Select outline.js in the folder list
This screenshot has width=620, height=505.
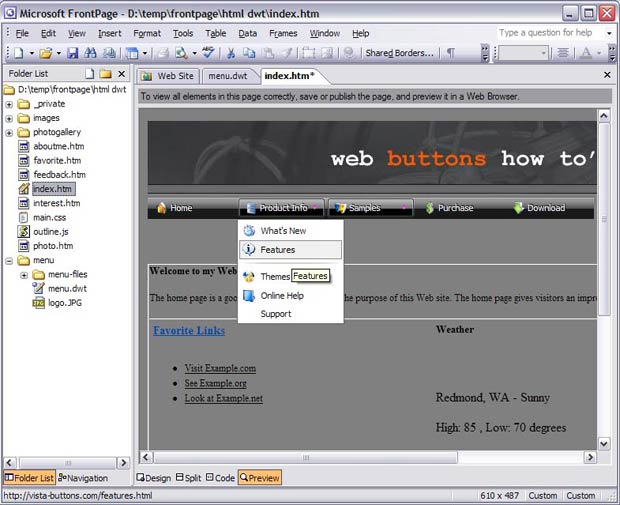(x=51, y=232)
